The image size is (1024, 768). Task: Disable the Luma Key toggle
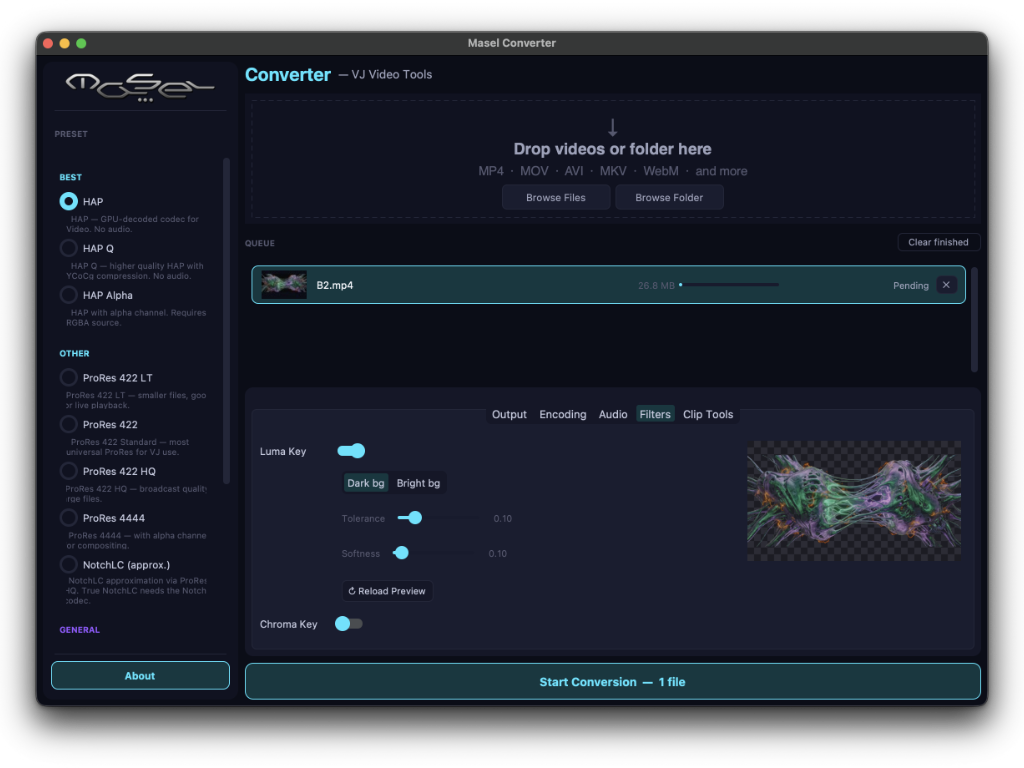[351, 451]
